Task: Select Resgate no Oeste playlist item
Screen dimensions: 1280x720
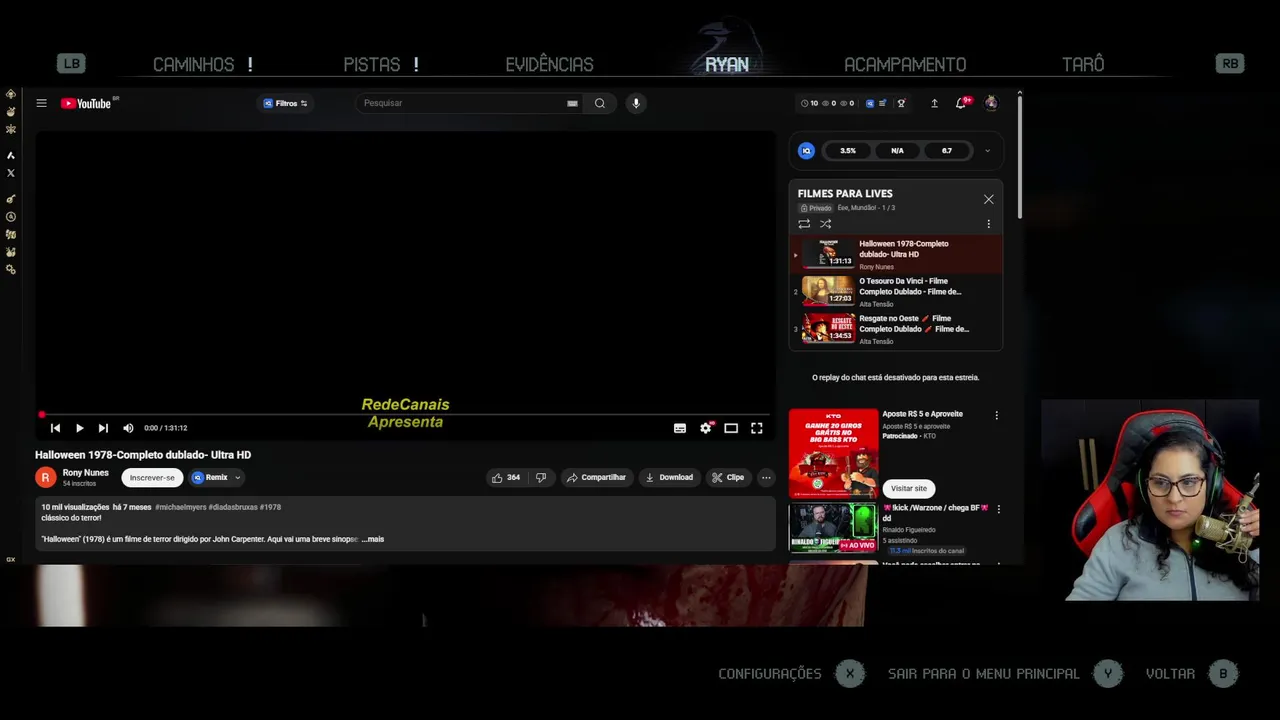Action: point(896,329)
